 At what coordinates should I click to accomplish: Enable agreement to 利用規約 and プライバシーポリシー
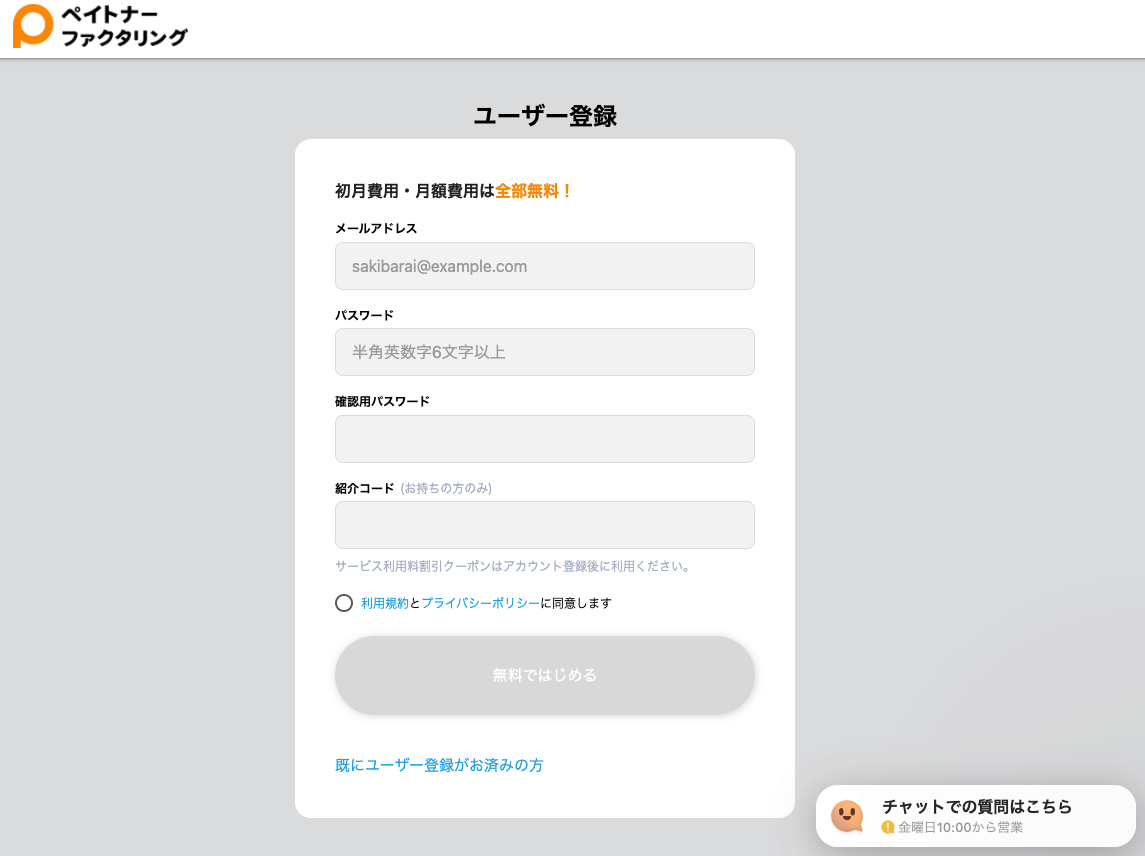(343, 603)
